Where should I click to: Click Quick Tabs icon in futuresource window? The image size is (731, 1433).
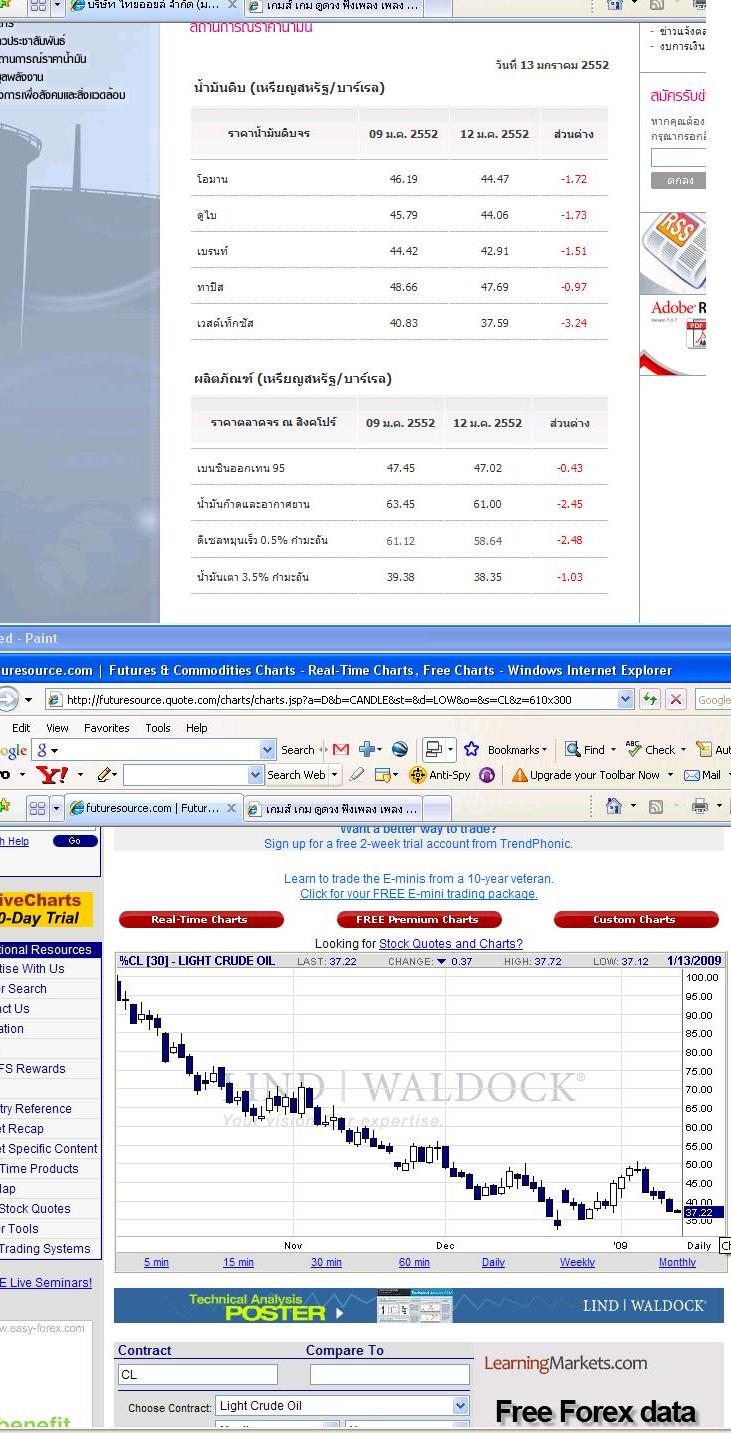(x=37, y=807)
